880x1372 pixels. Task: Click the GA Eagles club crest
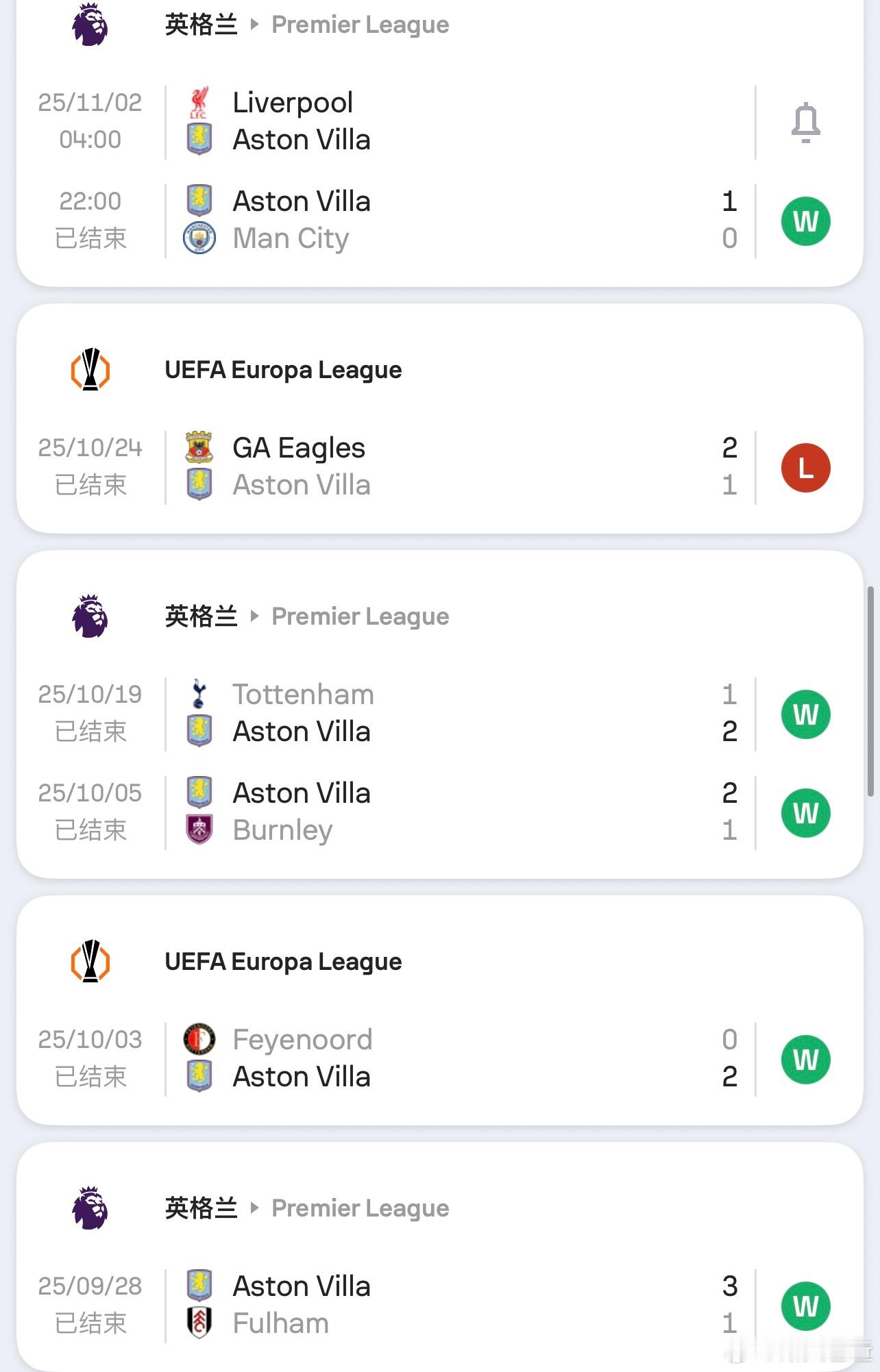pos(199,447)
